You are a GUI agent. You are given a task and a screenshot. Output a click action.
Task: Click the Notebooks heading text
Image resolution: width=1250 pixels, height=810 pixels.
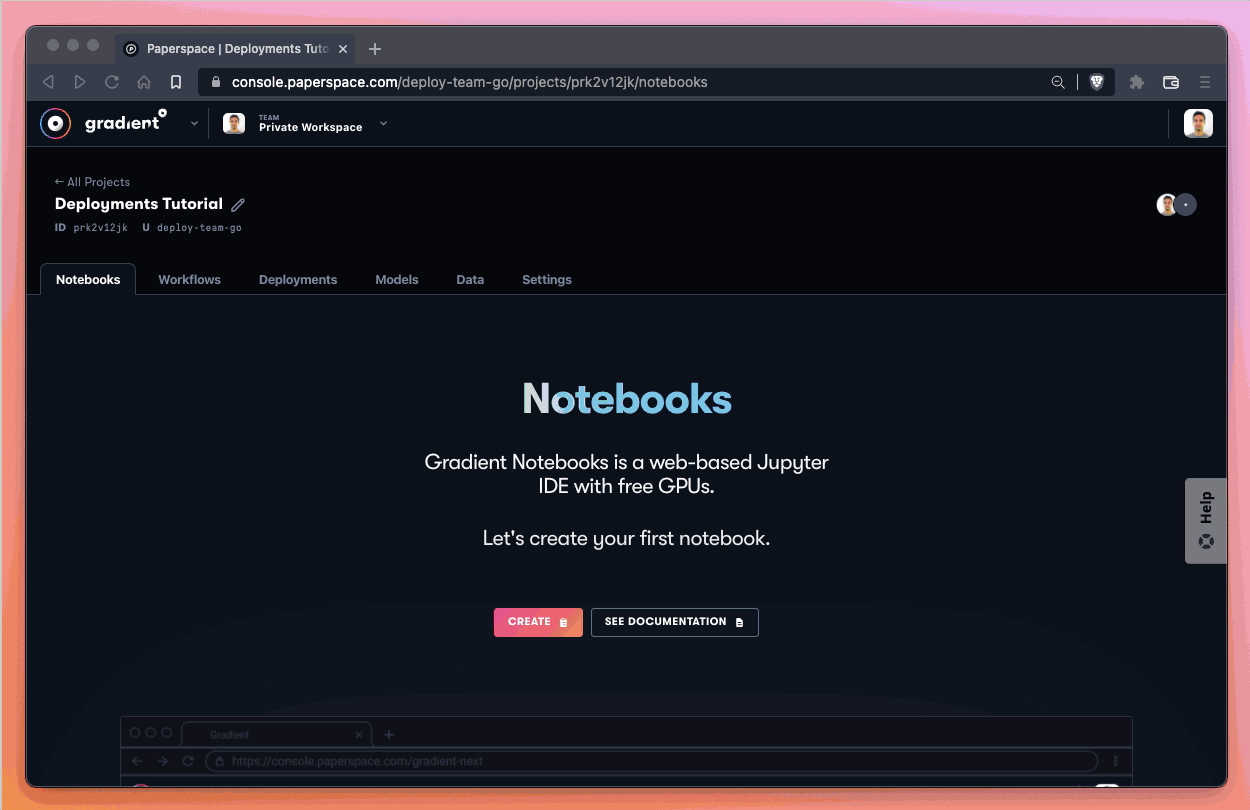coord(627,399)
